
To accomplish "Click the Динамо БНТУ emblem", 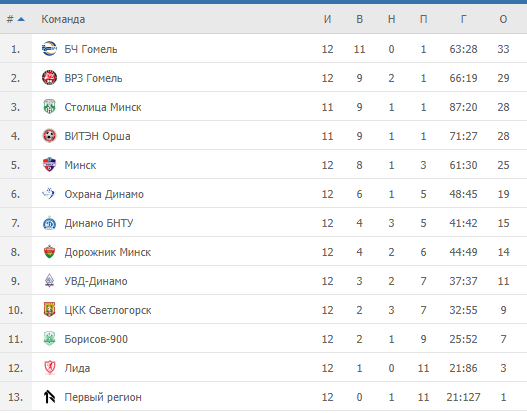I will click(49, 223).
